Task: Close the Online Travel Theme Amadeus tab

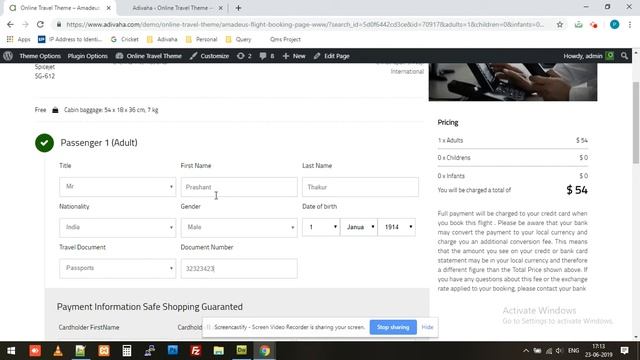Action: [109, 8]
